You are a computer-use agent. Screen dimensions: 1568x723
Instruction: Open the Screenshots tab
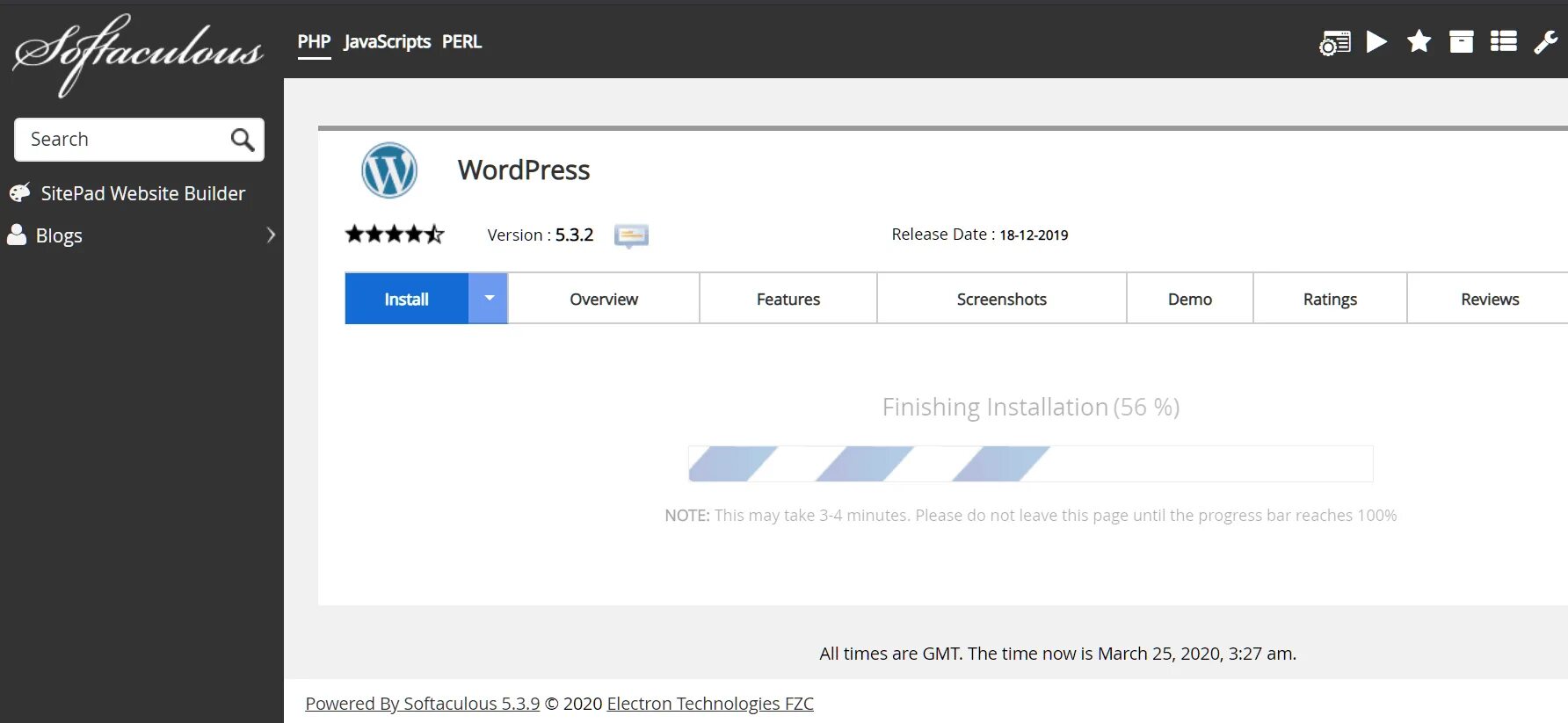coord(1002,299)
